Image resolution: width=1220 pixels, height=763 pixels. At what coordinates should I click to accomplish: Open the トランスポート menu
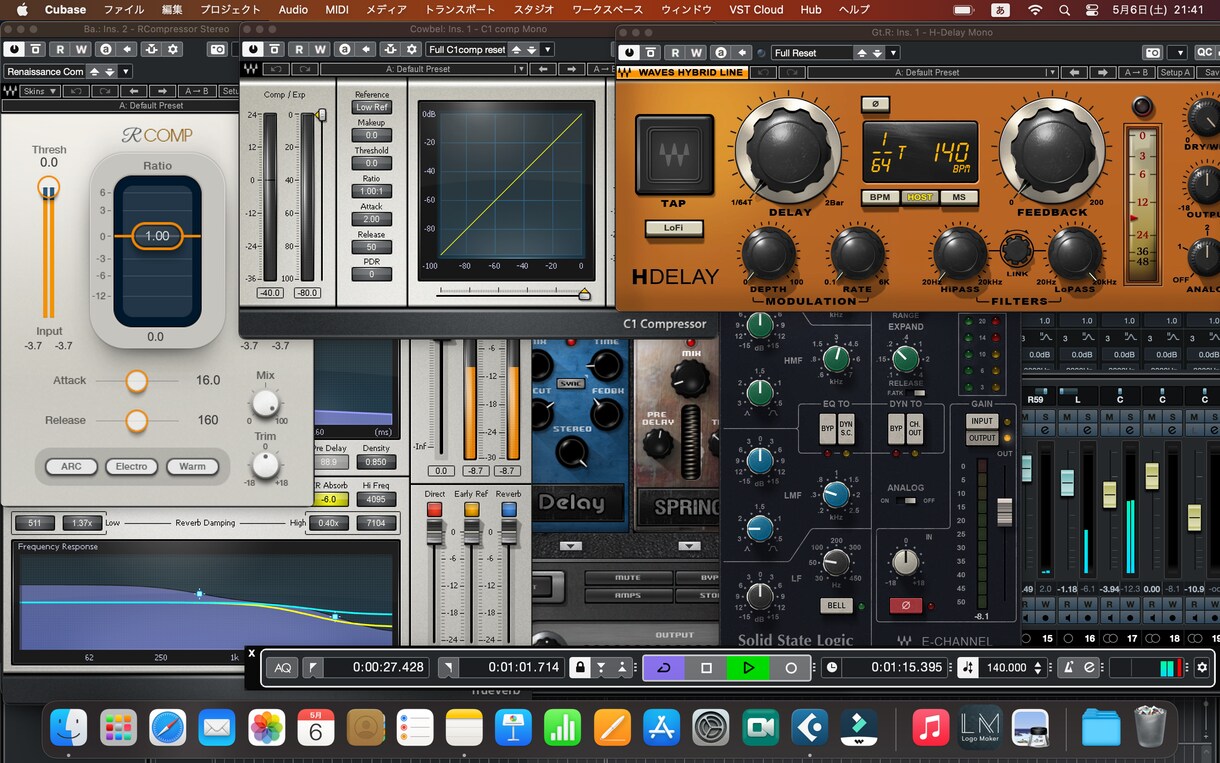coord(461,9)
